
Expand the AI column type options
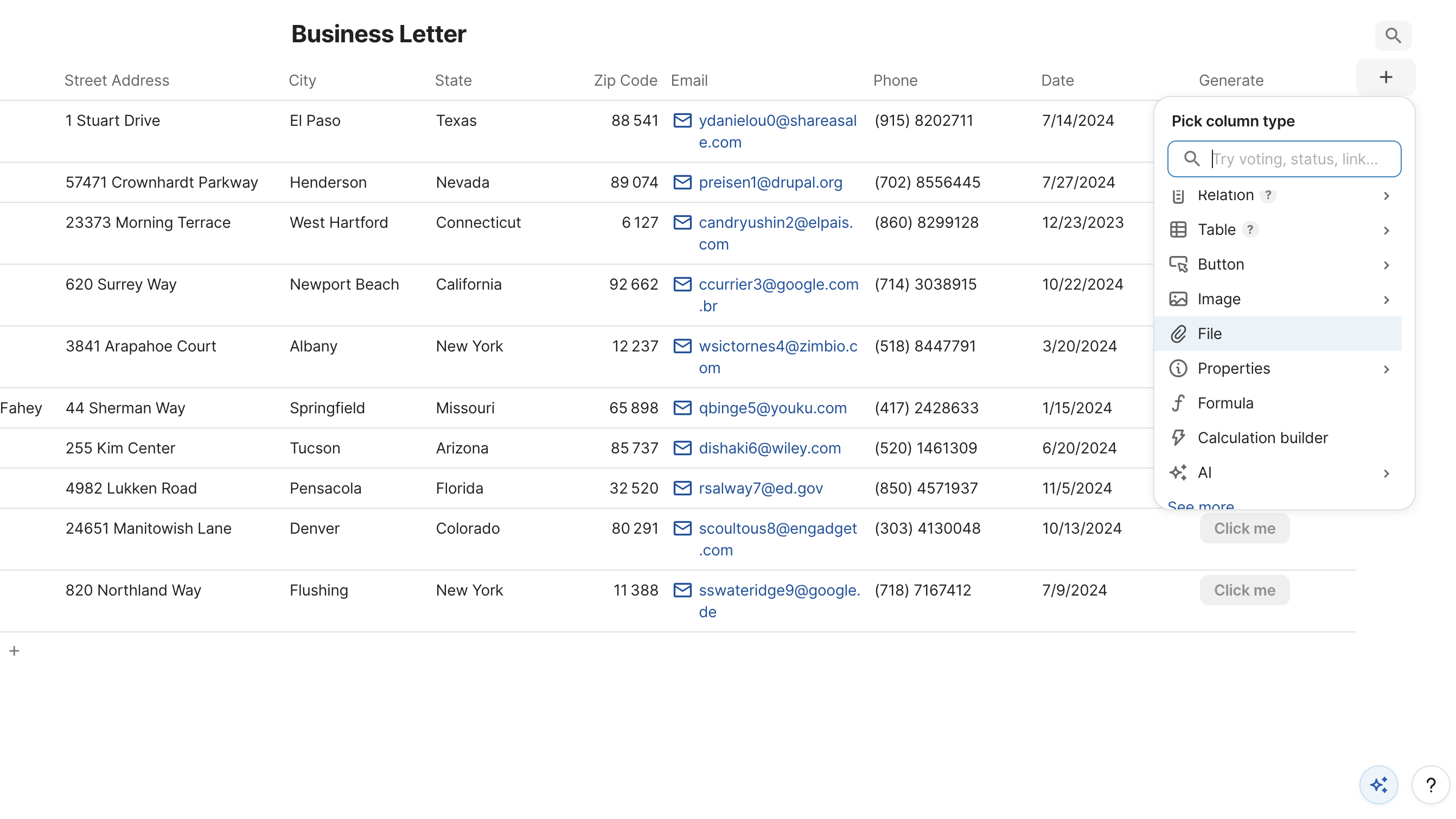pyautogui.click(x=1387, y=473)
